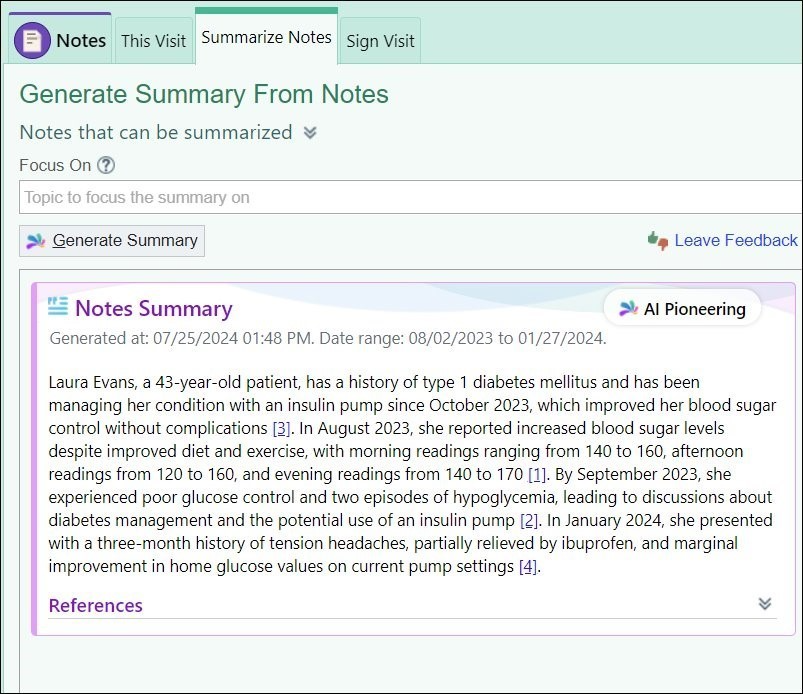
Task: Follow reference link [1] in summary
Action: click(x=536, y=474)
